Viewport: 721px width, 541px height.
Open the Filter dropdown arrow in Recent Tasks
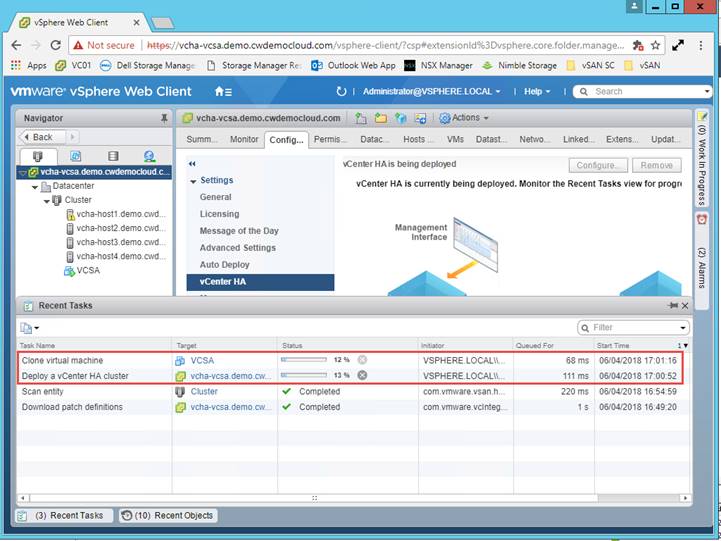coord(683,328)
